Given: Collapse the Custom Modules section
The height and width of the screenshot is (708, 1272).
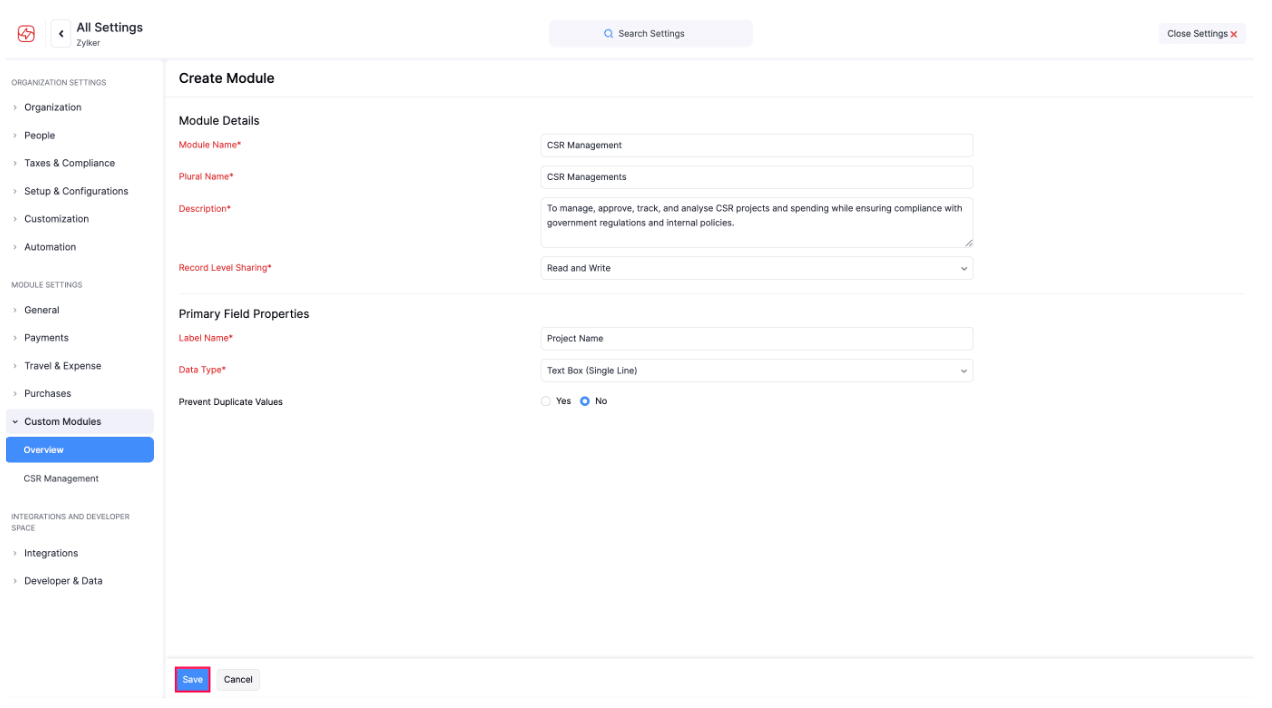Looking at the screenshot, I should tap(15, 421).
